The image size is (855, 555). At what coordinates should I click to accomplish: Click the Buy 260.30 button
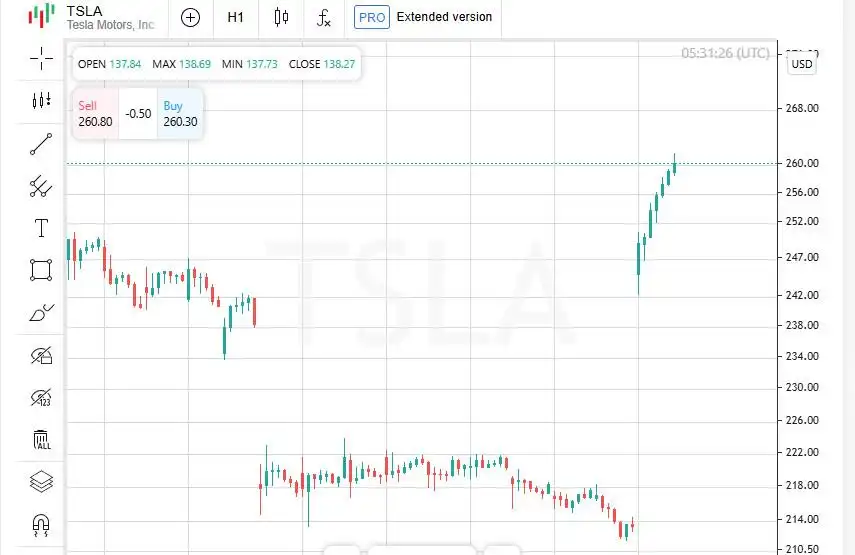[x=180, y=114]
